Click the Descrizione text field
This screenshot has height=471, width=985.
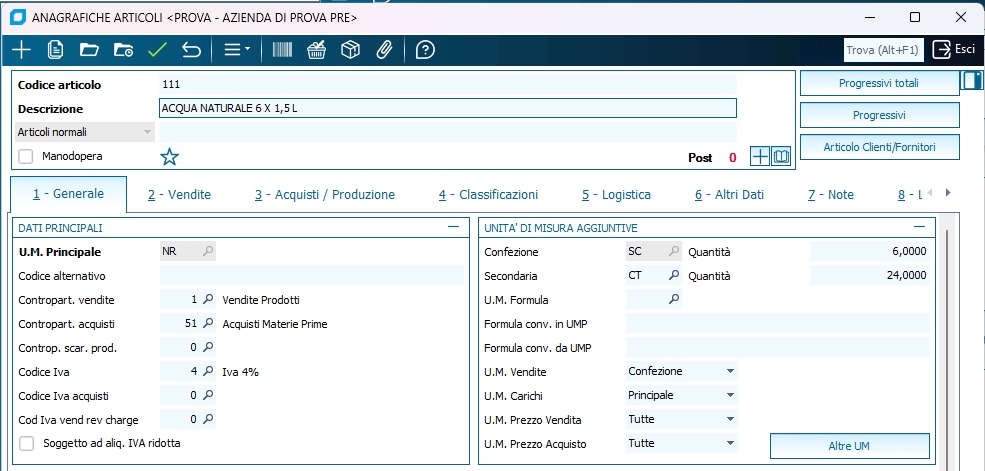pos(447,108)
